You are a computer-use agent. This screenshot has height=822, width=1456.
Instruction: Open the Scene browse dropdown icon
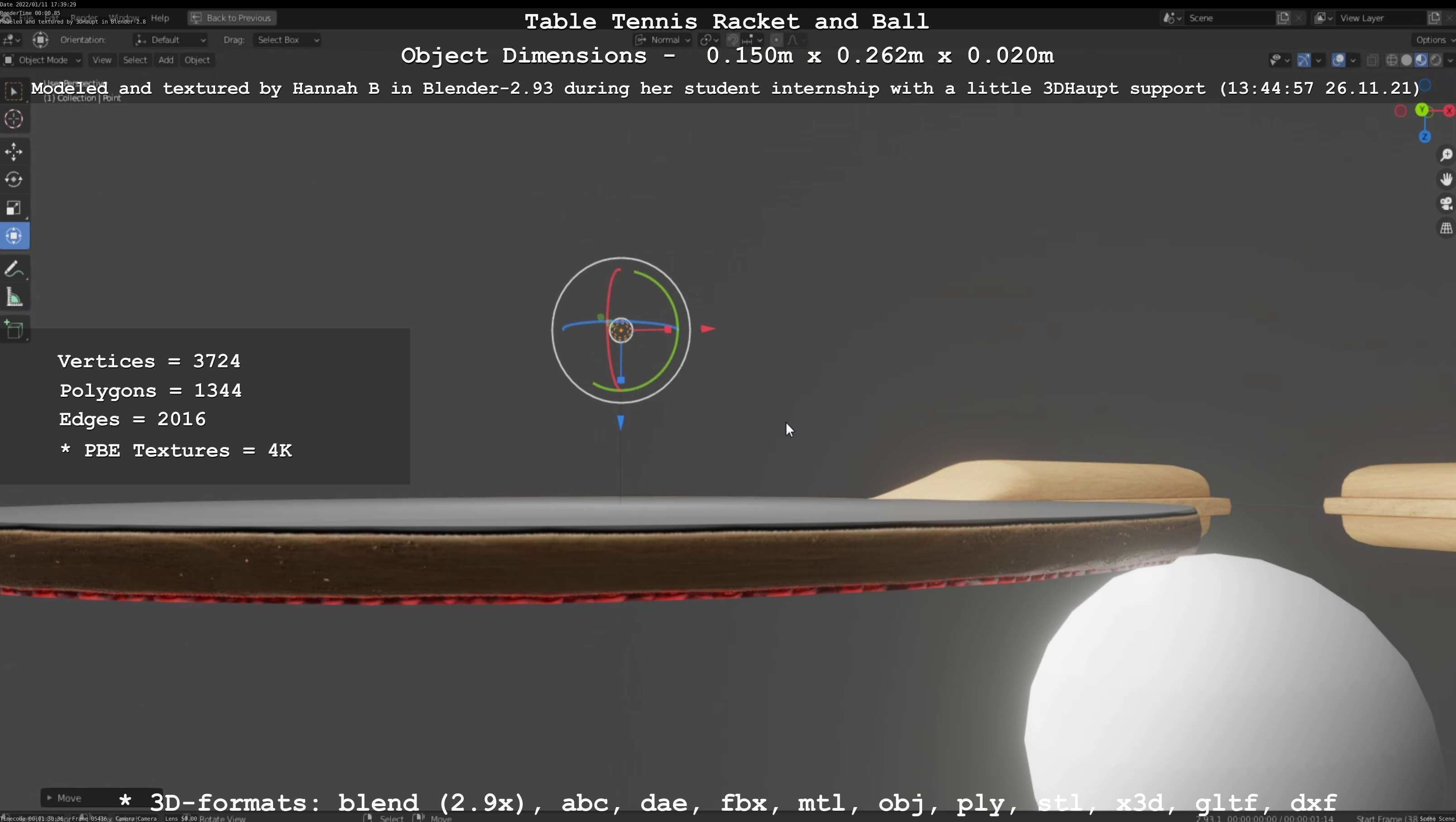coord(1172,18)
